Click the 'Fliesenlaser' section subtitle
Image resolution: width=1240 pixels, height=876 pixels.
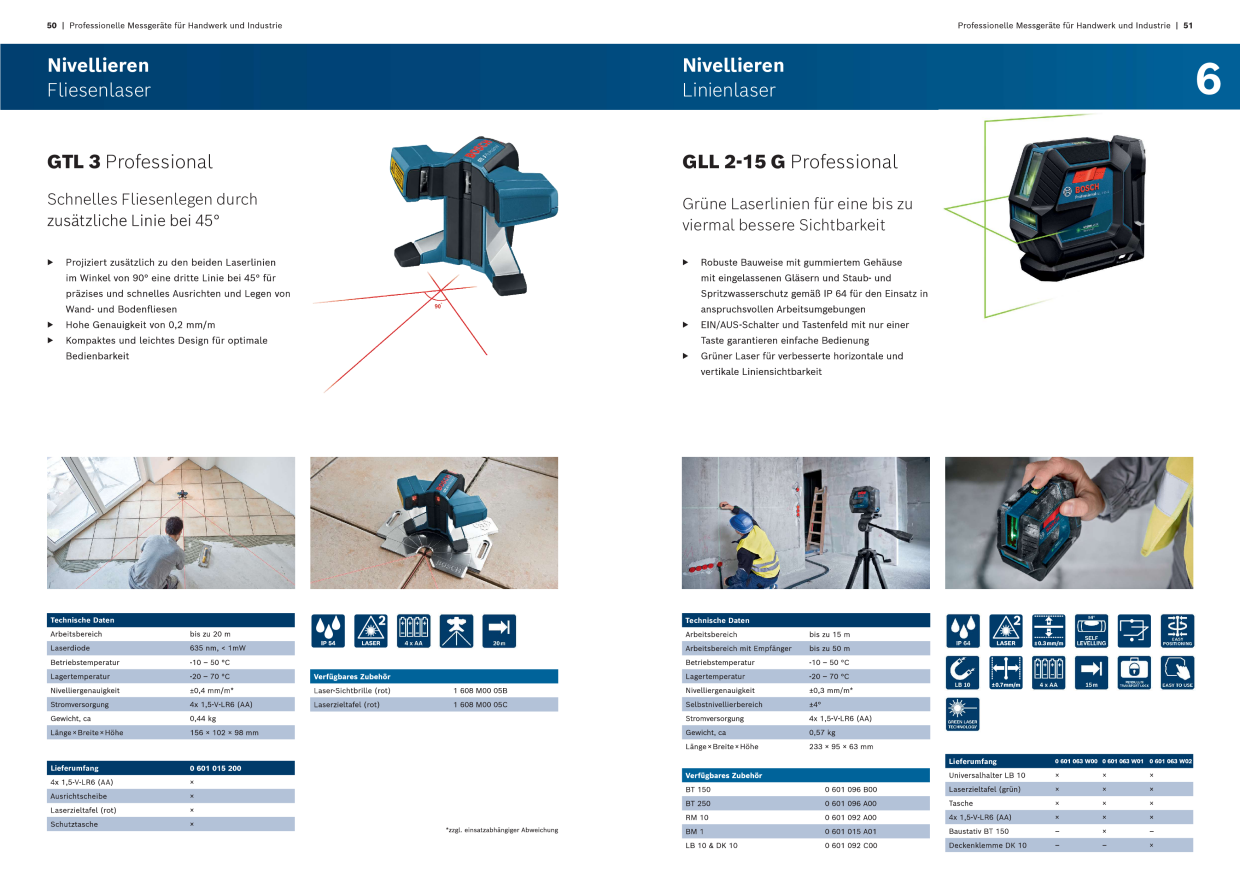tap(99, 90)
